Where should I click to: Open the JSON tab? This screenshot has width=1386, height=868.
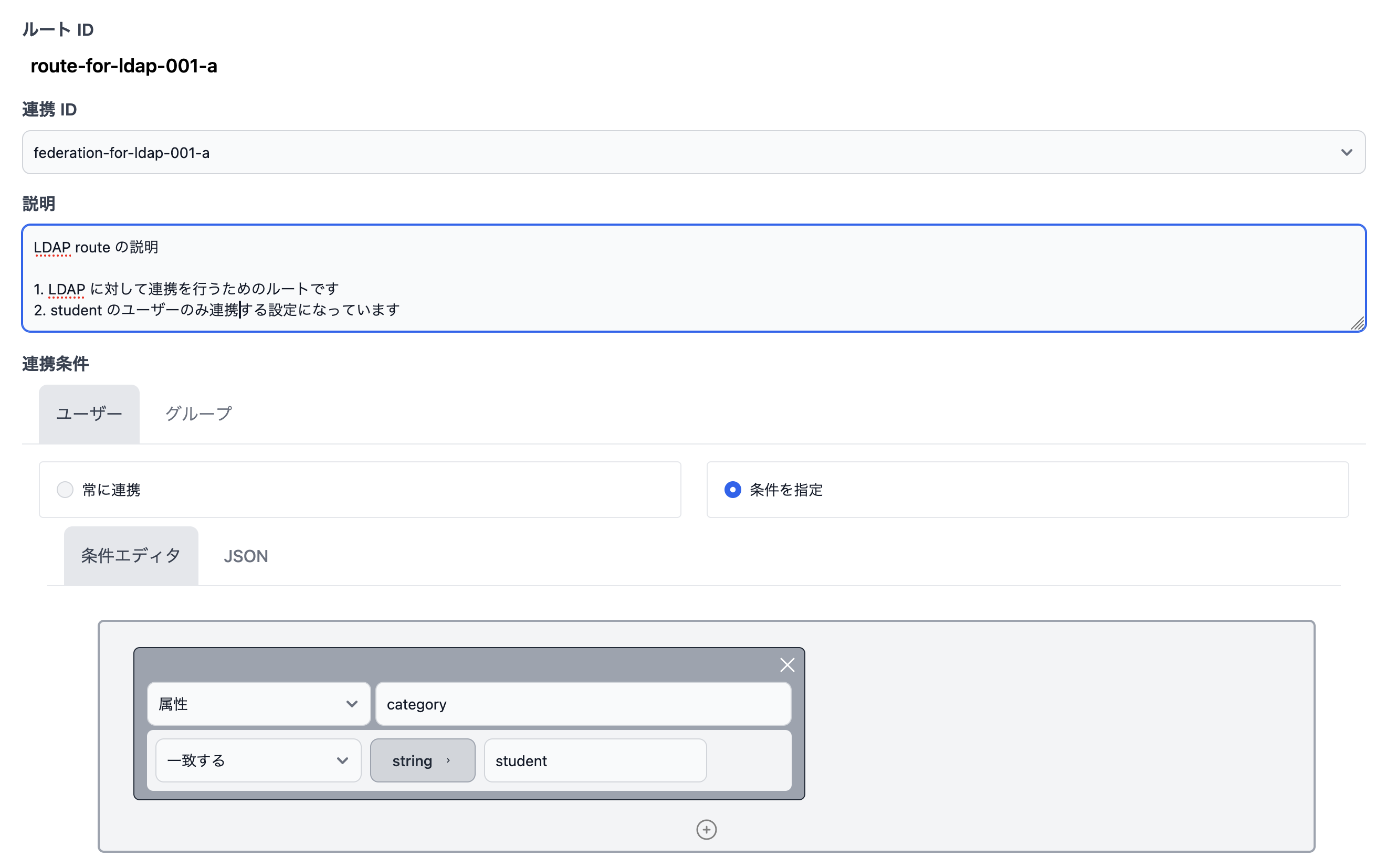(246, 556)
